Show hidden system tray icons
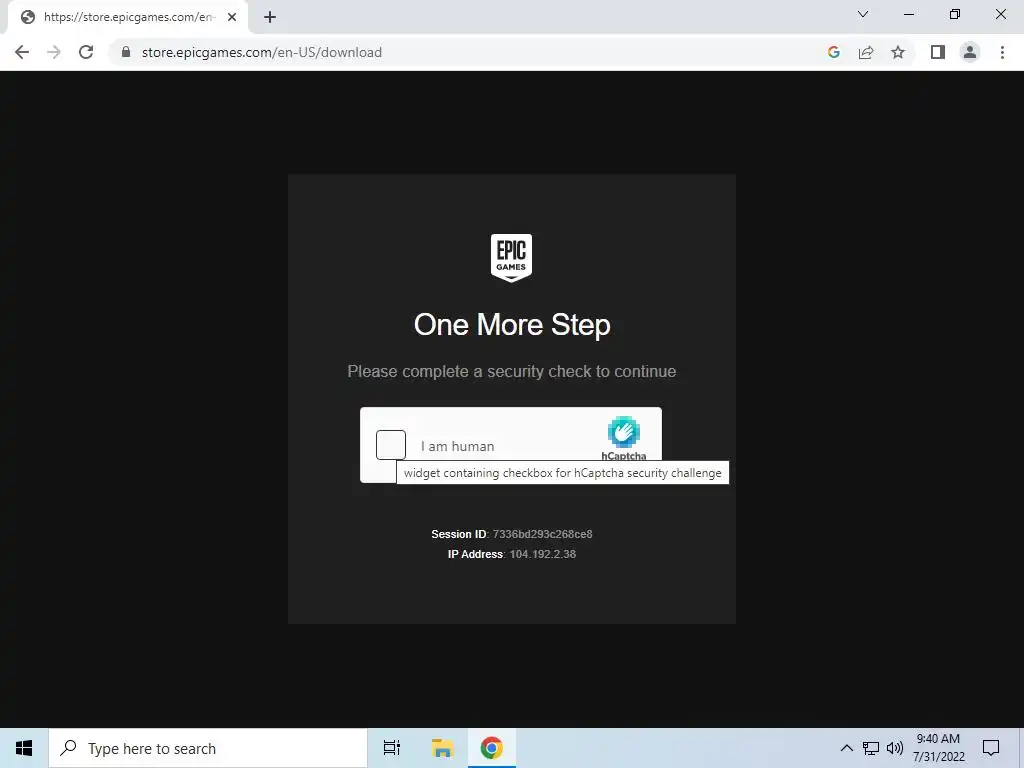1024x768 pixels. [846, 748]
